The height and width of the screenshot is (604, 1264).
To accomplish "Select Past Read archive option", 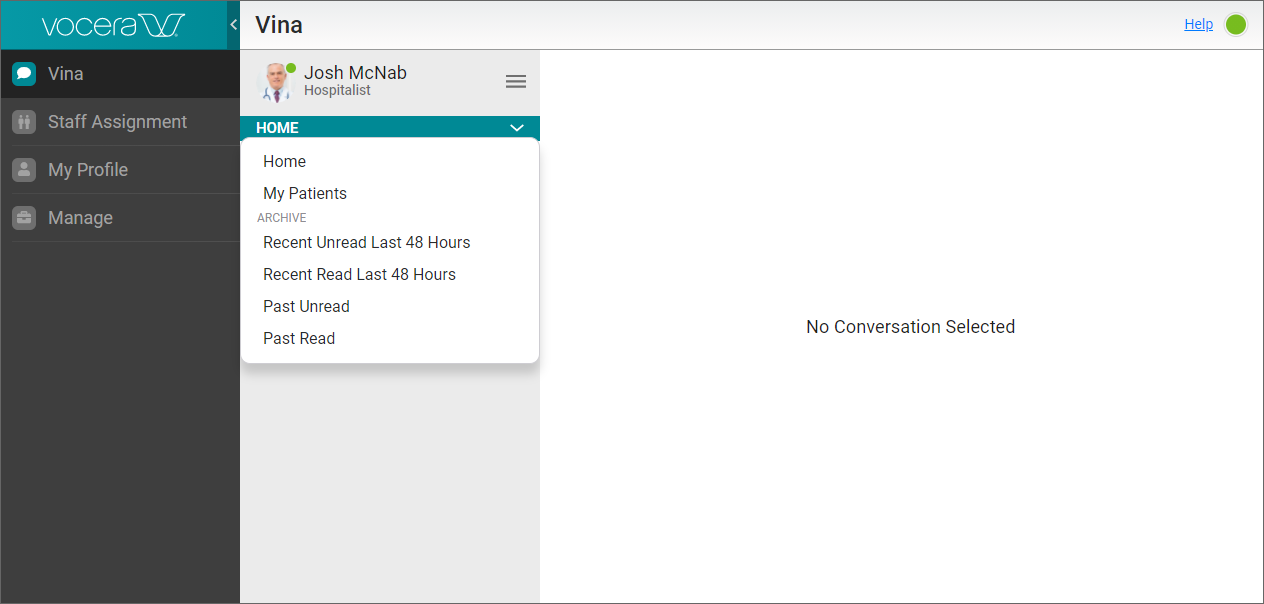I will pyautogui.click(x=299, y=338).
